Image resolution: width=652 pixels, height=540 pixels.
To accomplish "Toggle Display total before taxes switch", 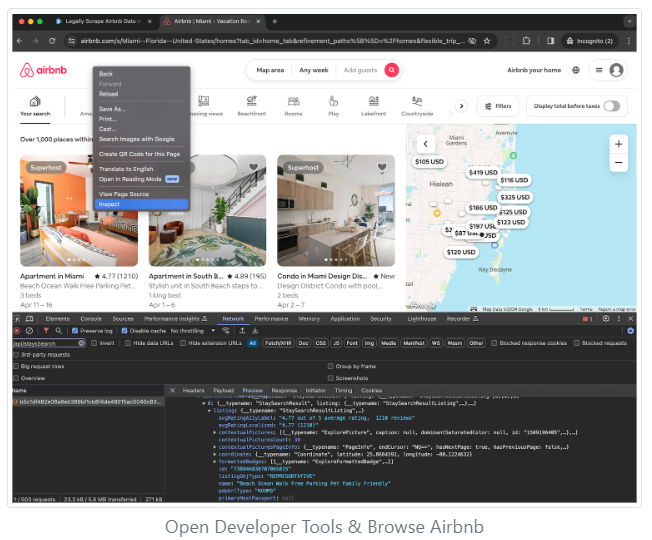I will pos(612,106).
